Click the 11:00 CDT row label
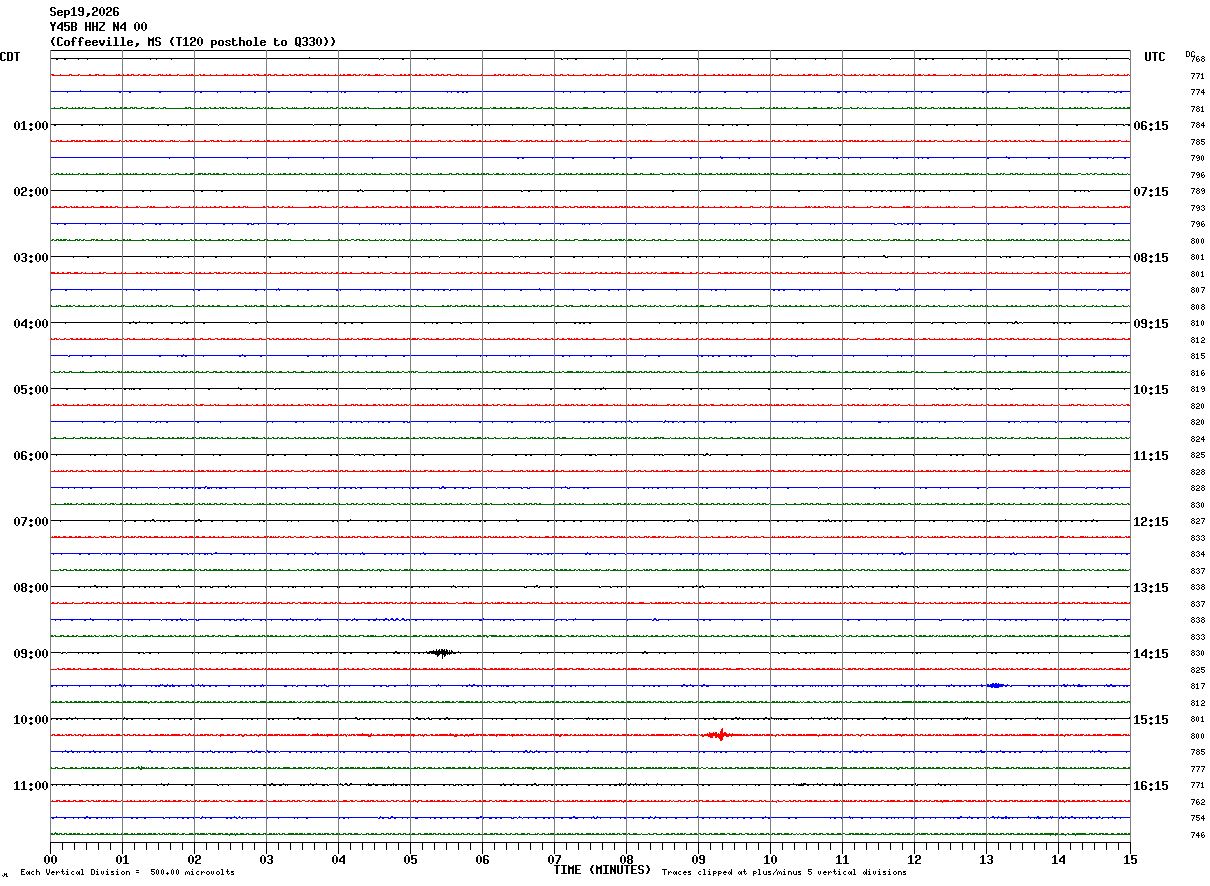Screen dimensions: 1210x886 click(31, 786)
